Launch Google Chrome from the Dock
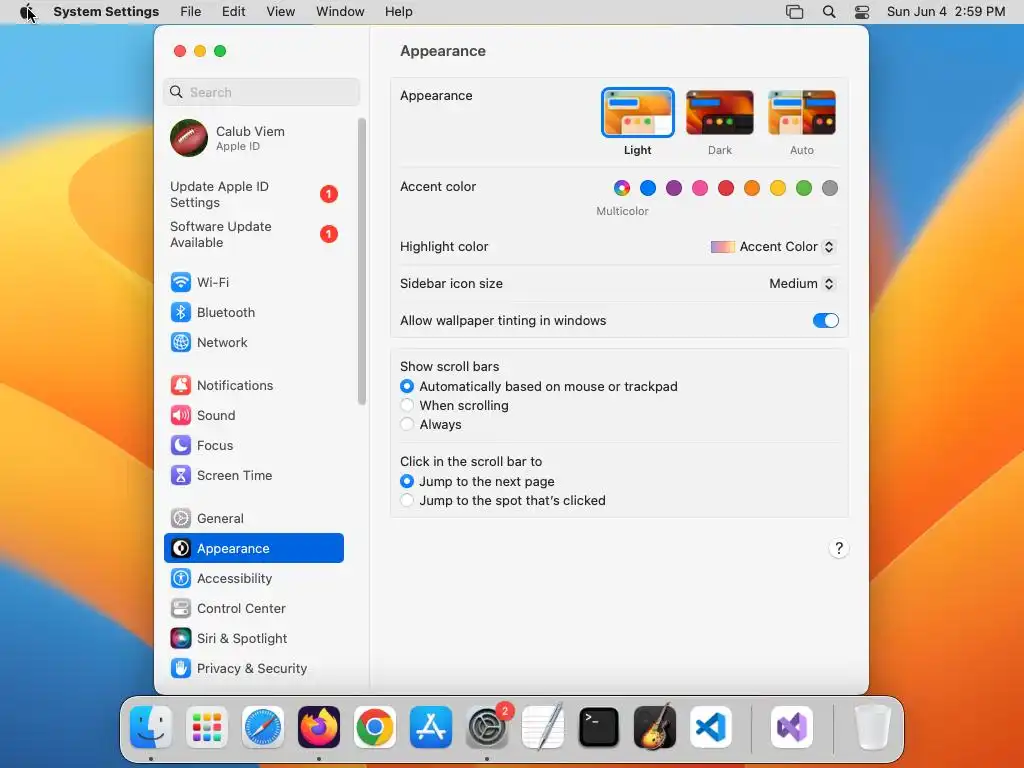 pos(375,727)
